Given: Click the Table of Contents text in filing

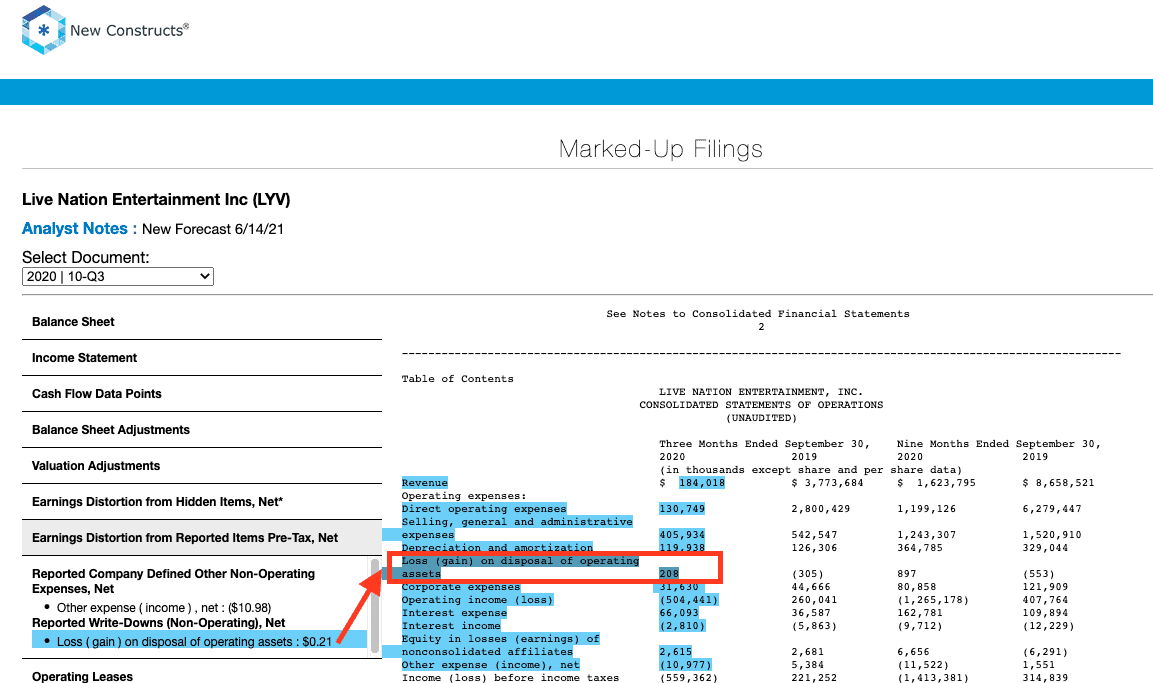Looking at the screenshot, I should (457, 379).
